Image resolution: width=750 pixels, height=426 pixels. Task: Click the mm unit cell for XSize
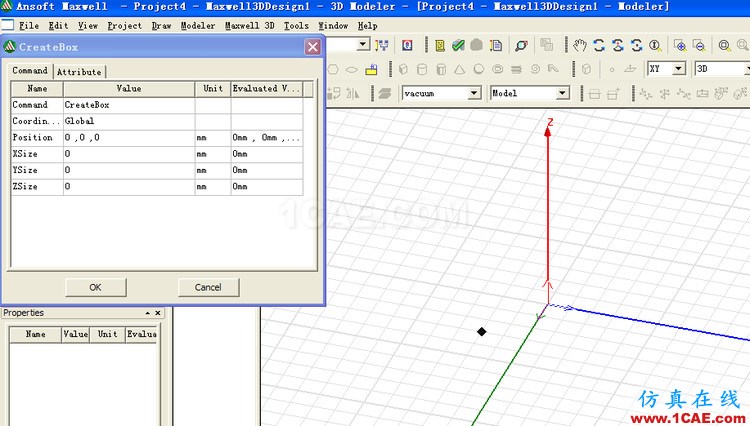pos(213,154)
